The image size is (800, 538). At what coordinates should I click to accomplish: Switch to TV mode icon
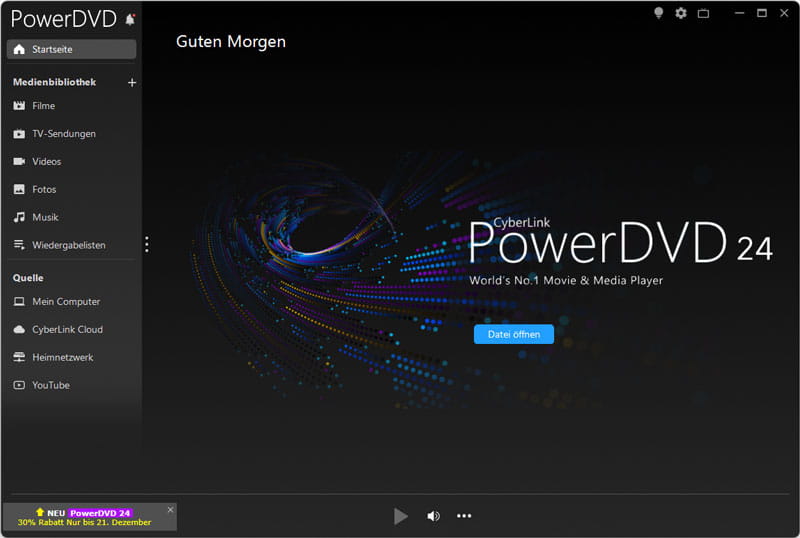tap(704, 14)
